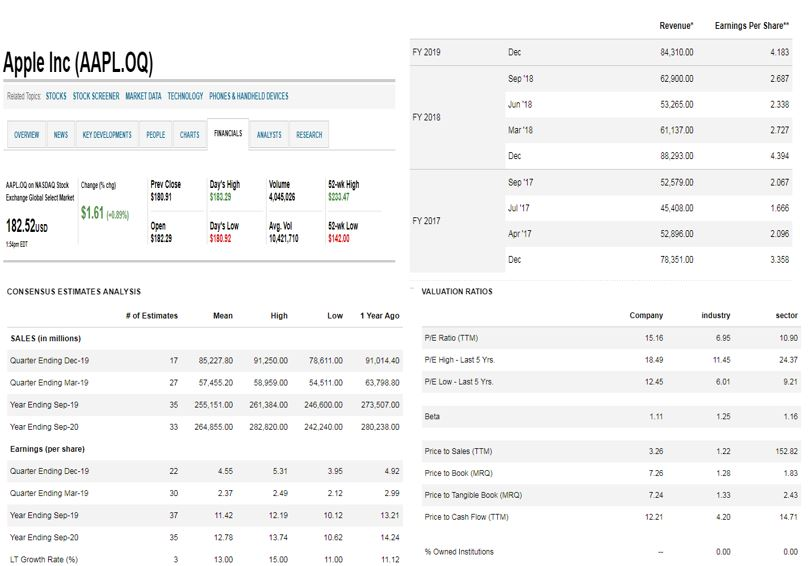This screenshot has width=808, height=566.
Task: Select Apr '17 revenue 52,896.00
Action: click(x=677, y=234)
